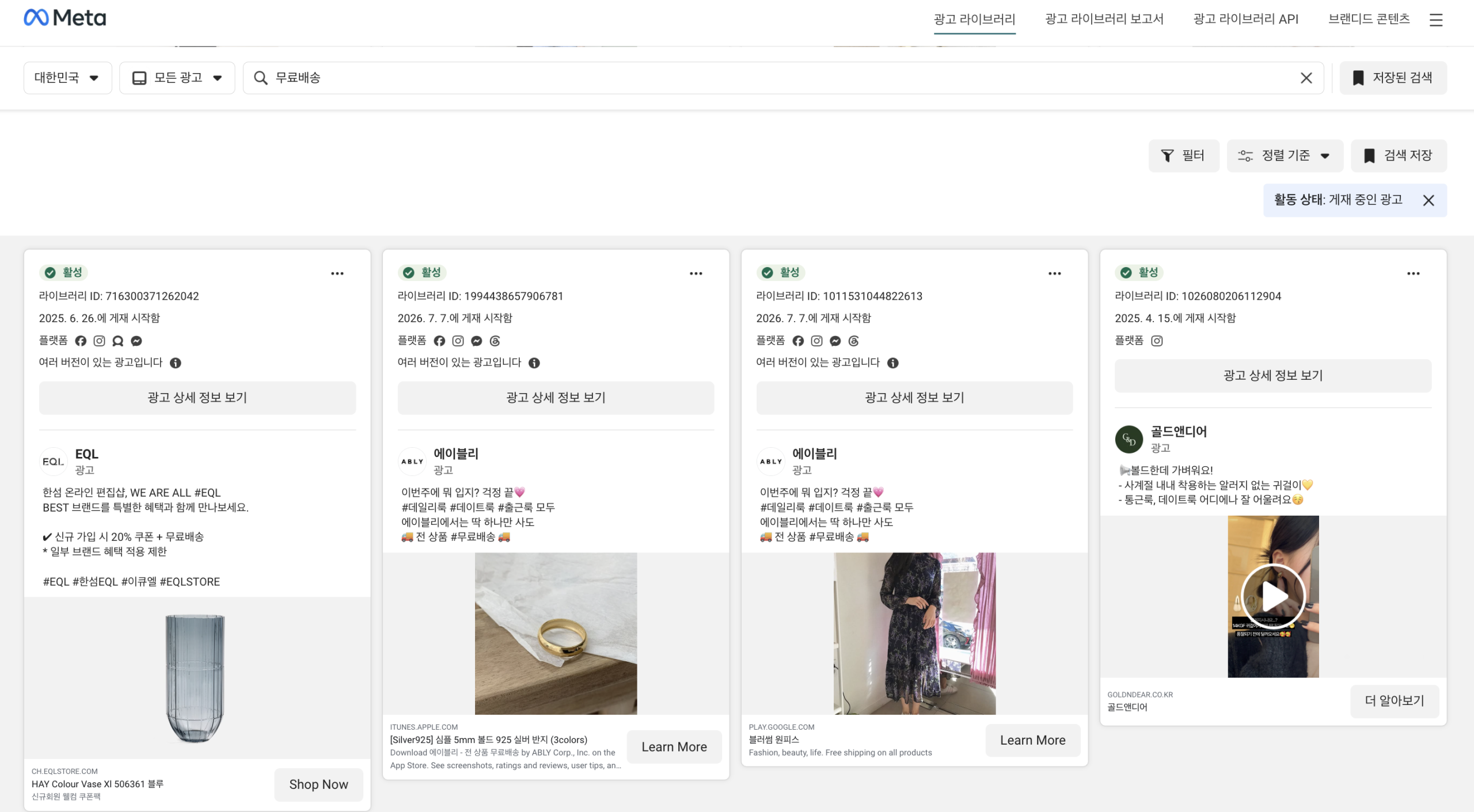Remove the 활동 상태 filter chip
Viewport: 1474px width, 812px height.
pos(1429,200)
